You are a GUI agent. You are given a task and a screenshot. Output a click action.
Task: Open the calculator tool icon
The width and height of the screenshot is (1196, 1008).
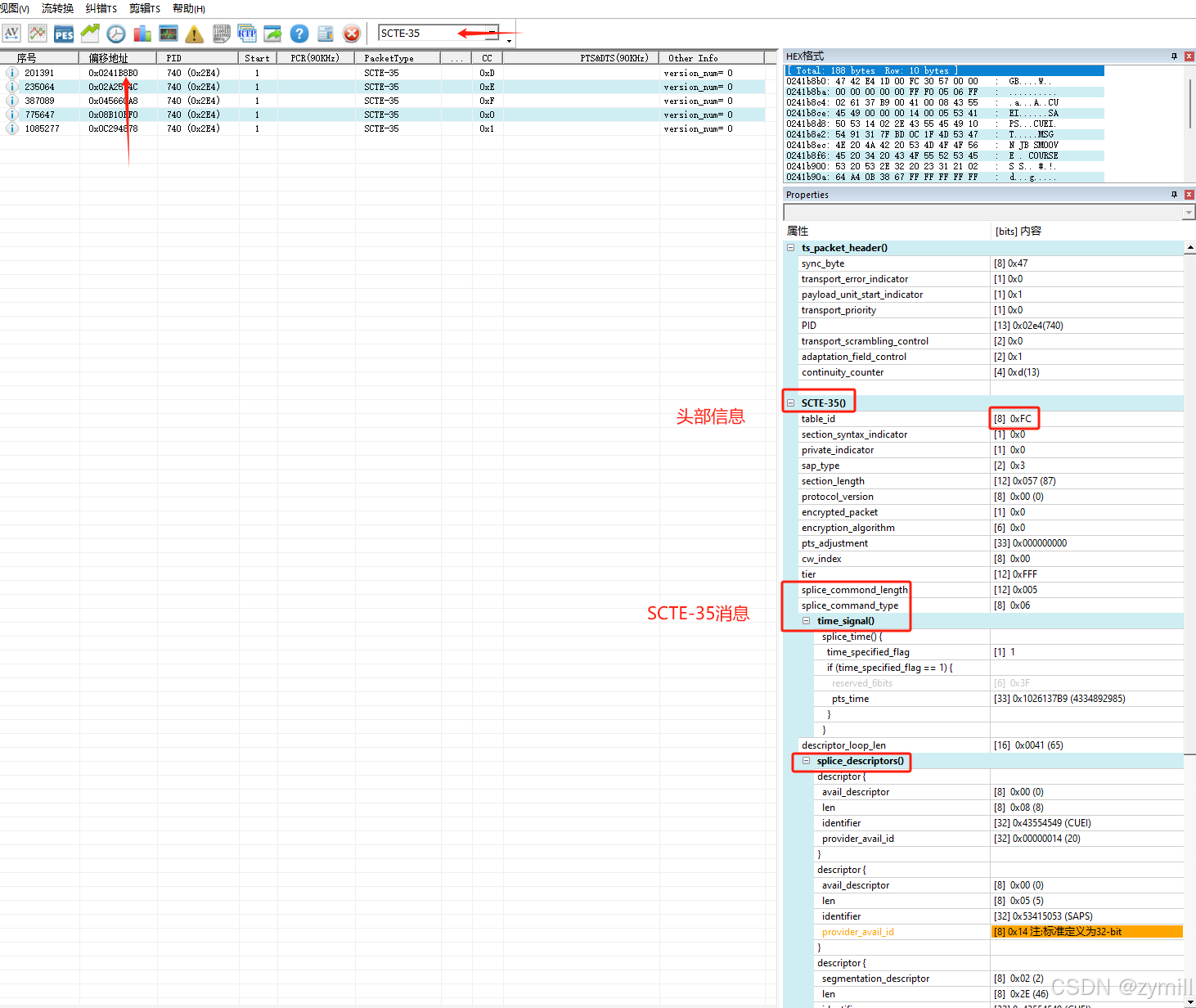(326, 34)
